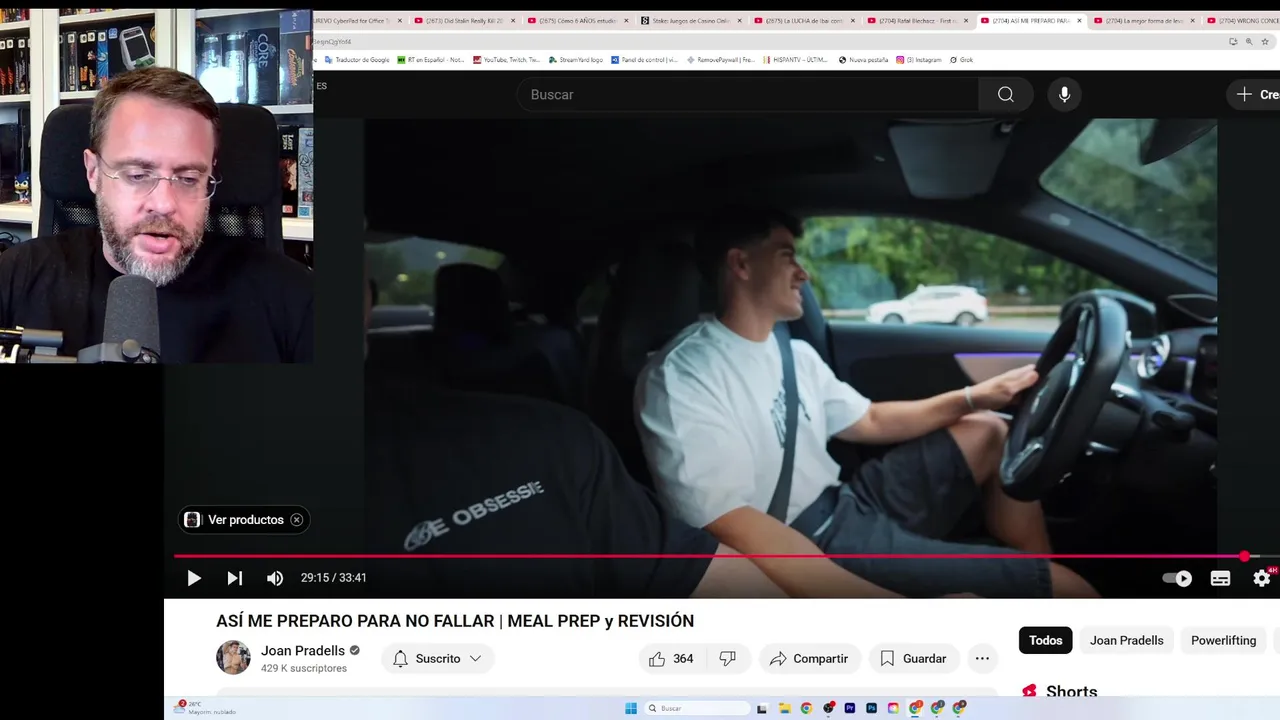Click the browser zoom magnifier icon
The image size is (1280, 720).
tap(1249, 41)
